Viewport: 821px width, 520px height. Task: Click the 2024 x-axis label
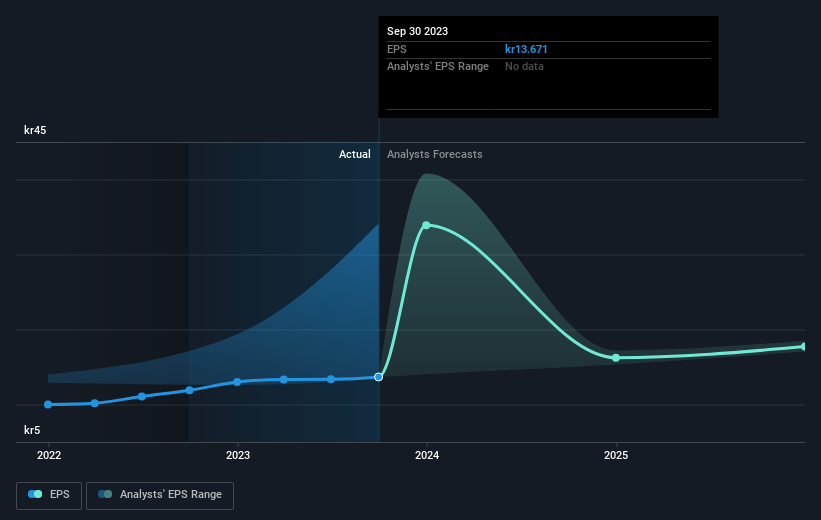pos(427,455)
